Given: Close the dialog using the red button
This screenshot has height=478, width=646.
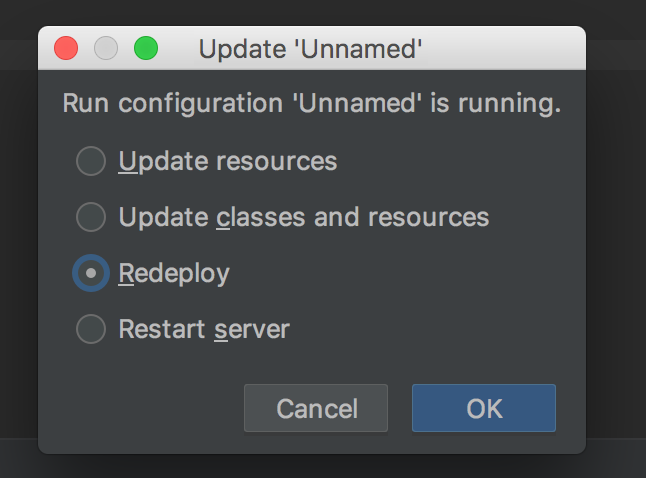Looking at the screenshot, I should (x=66, y=48).
